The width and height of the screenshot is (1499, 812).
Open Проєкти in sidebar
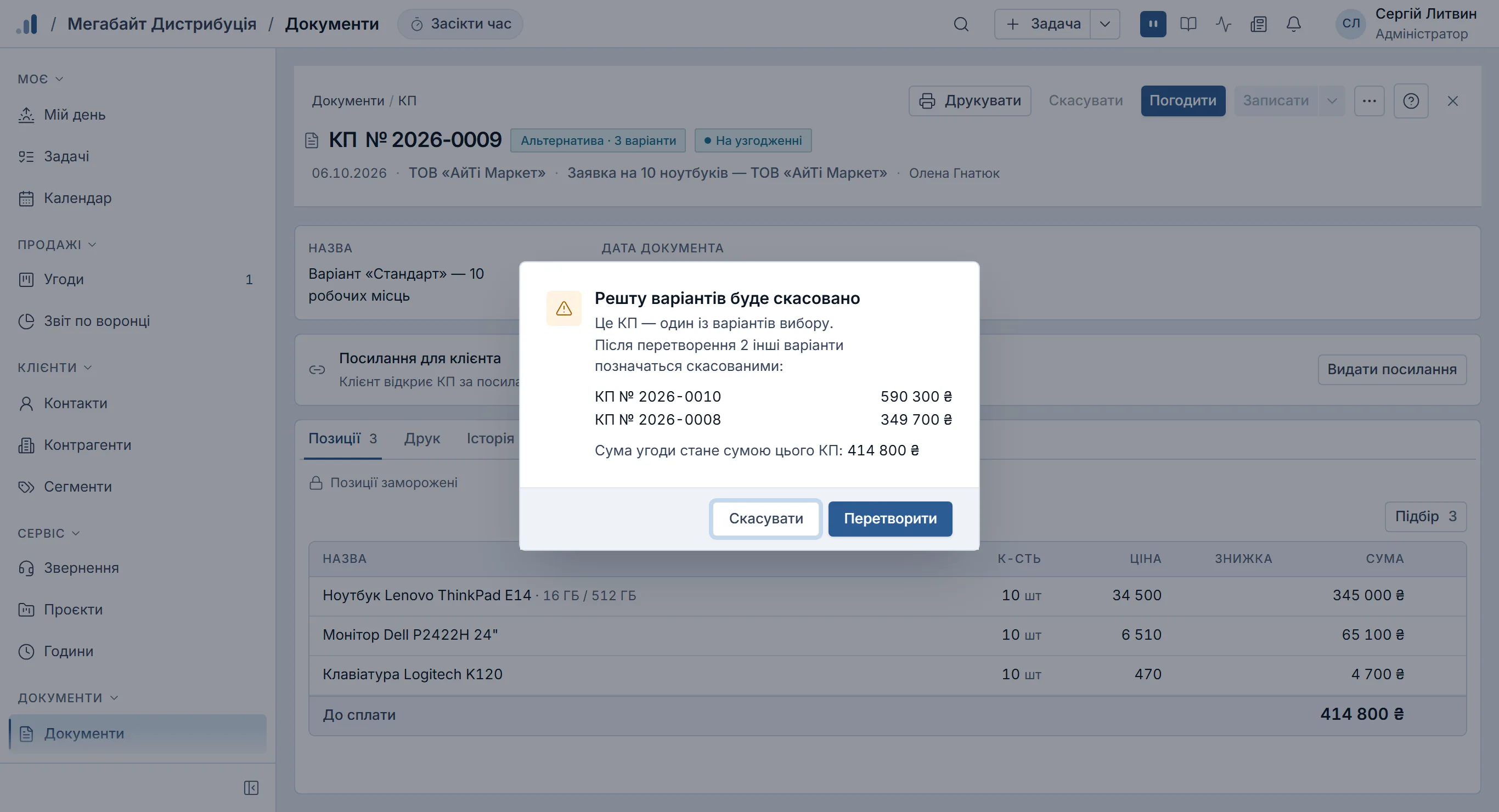tap(138, 610)
